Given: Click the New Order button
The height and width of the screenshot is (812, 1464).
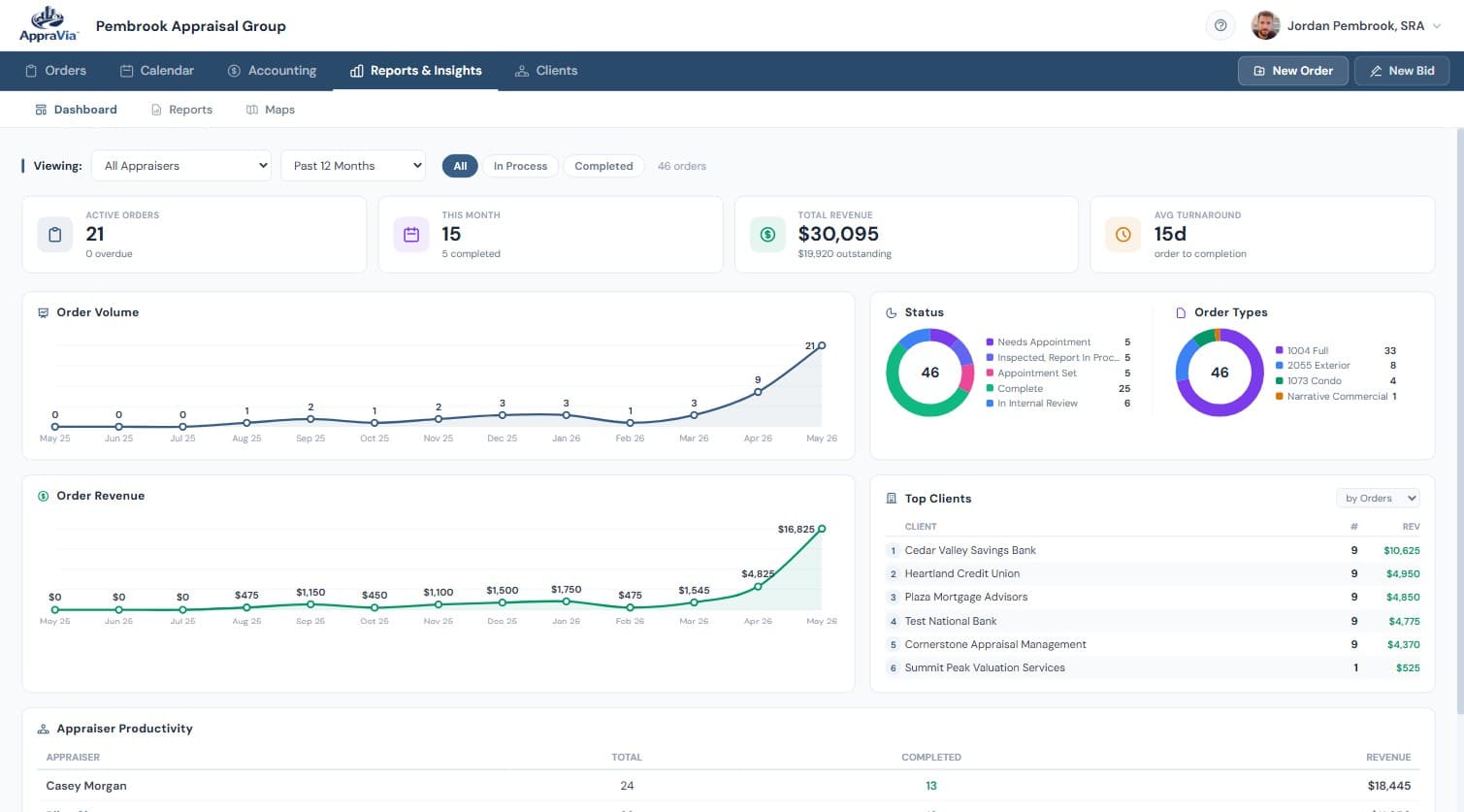Looking at the screenshot, I should point(1292,71).
